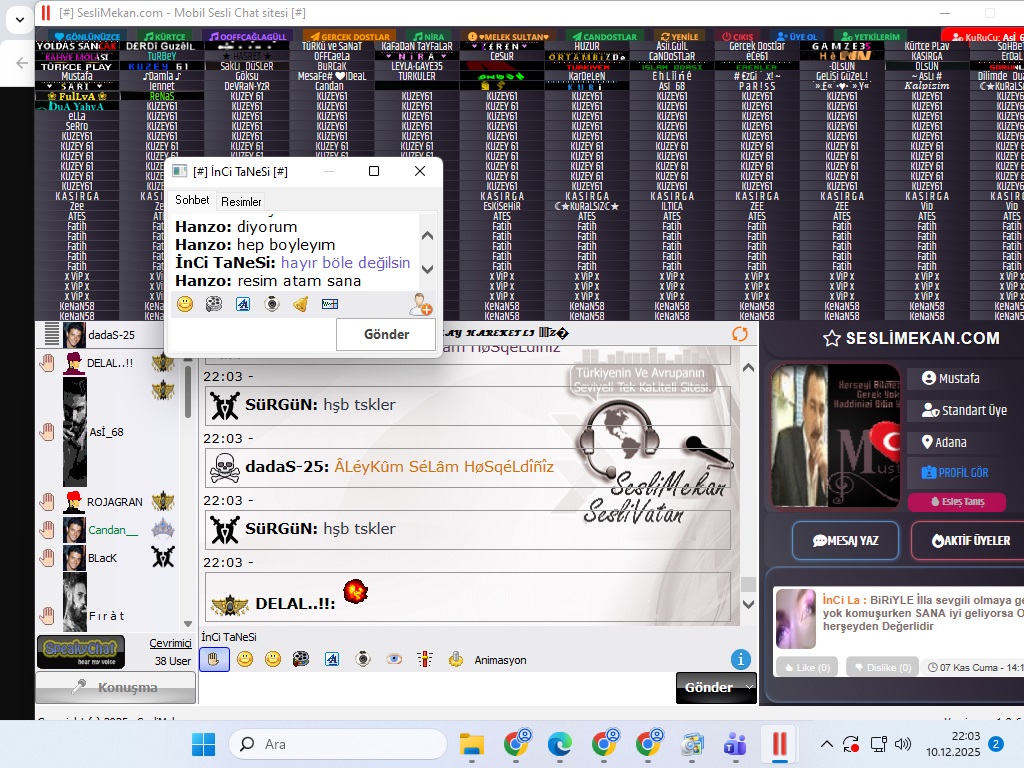
Task: Open first smiley icon in main toolbar
Action: coord(245,660)
